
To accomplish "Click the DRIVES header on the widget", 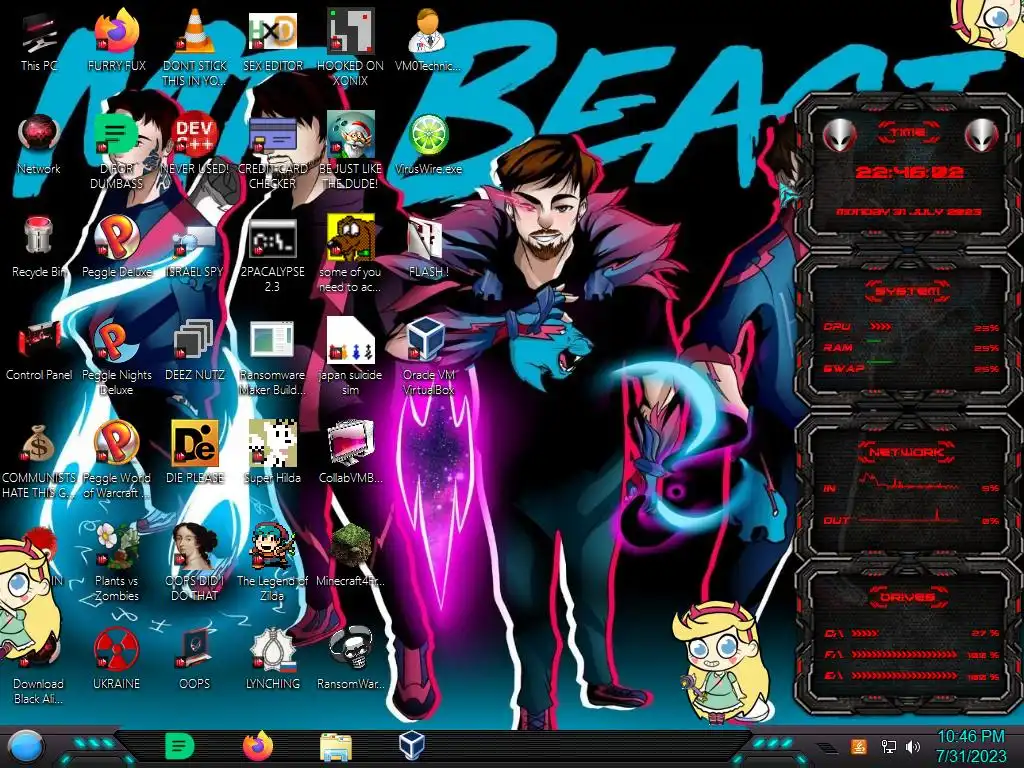I will 907,596.
